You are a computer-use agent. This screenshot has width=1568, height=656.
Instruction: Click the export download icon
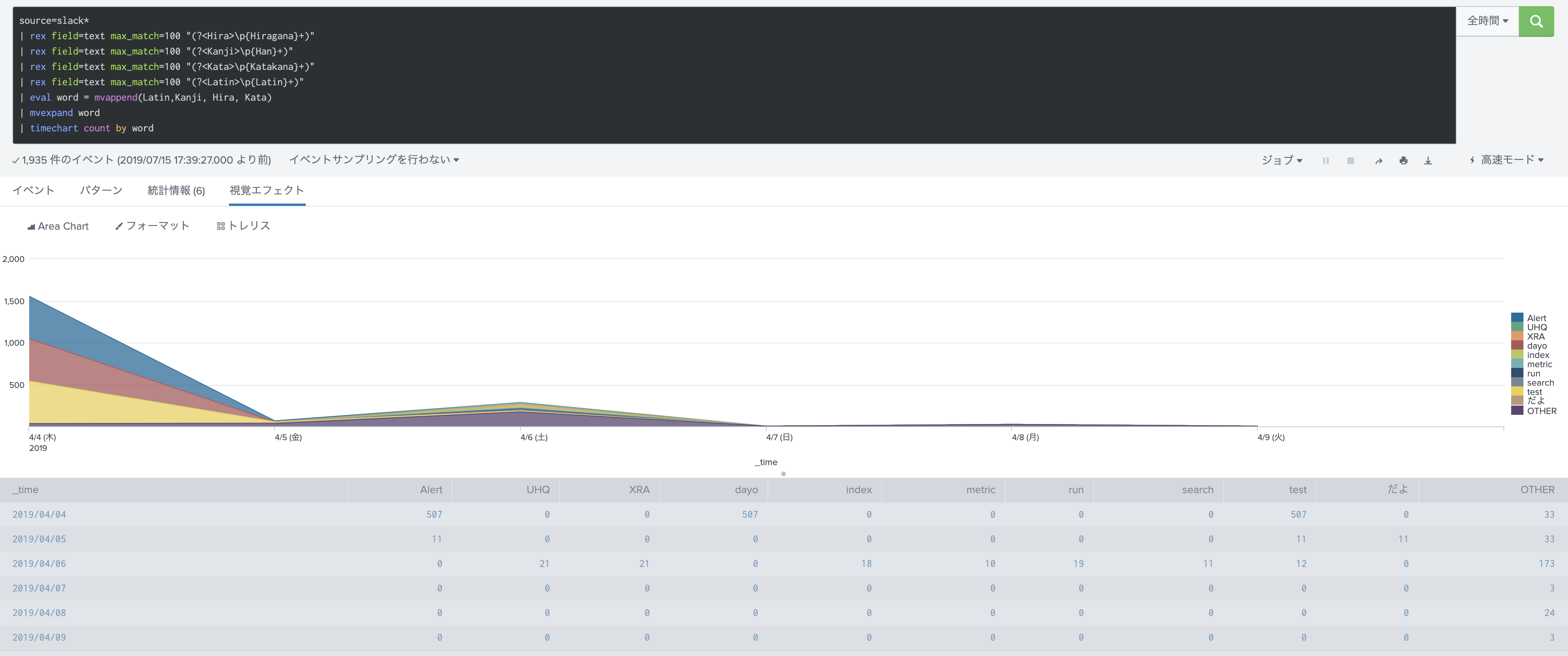1428,161
